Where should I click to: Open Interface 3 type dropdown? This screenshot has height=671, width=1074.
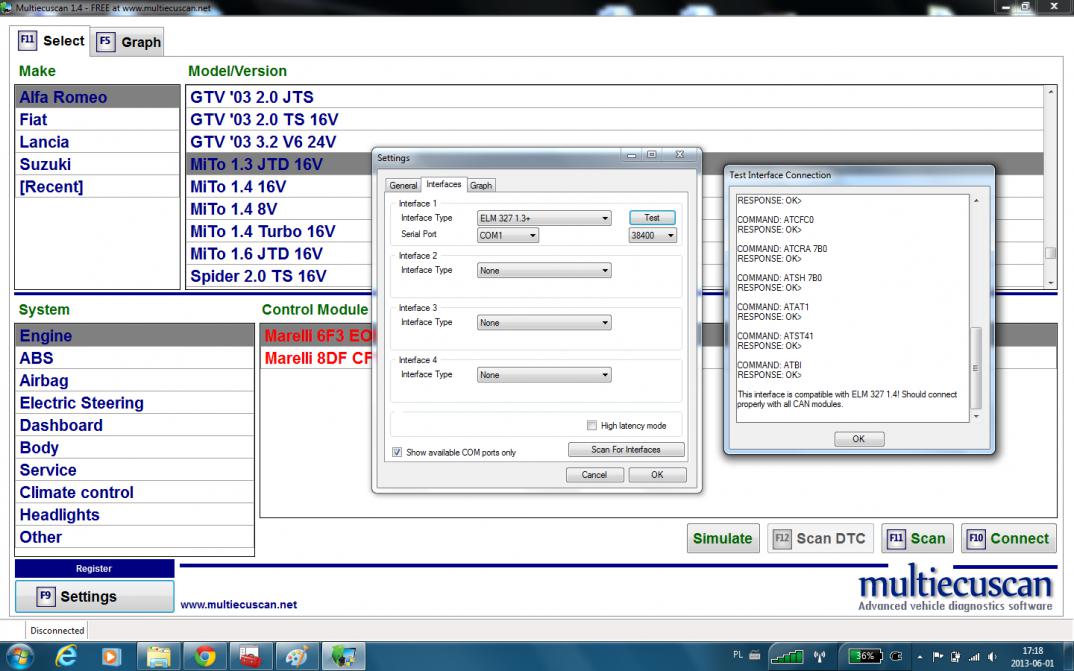tap(544, 322)
